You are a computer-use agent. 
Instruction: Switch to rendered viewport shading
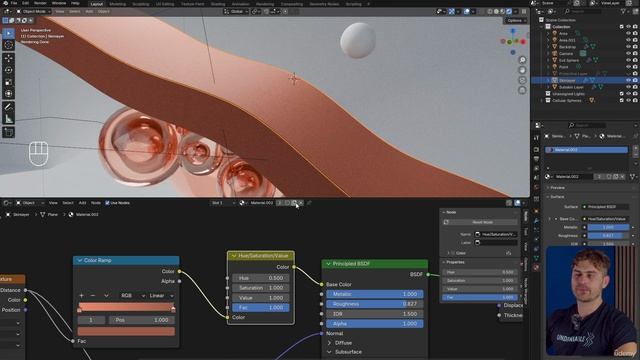coord(509,11)
